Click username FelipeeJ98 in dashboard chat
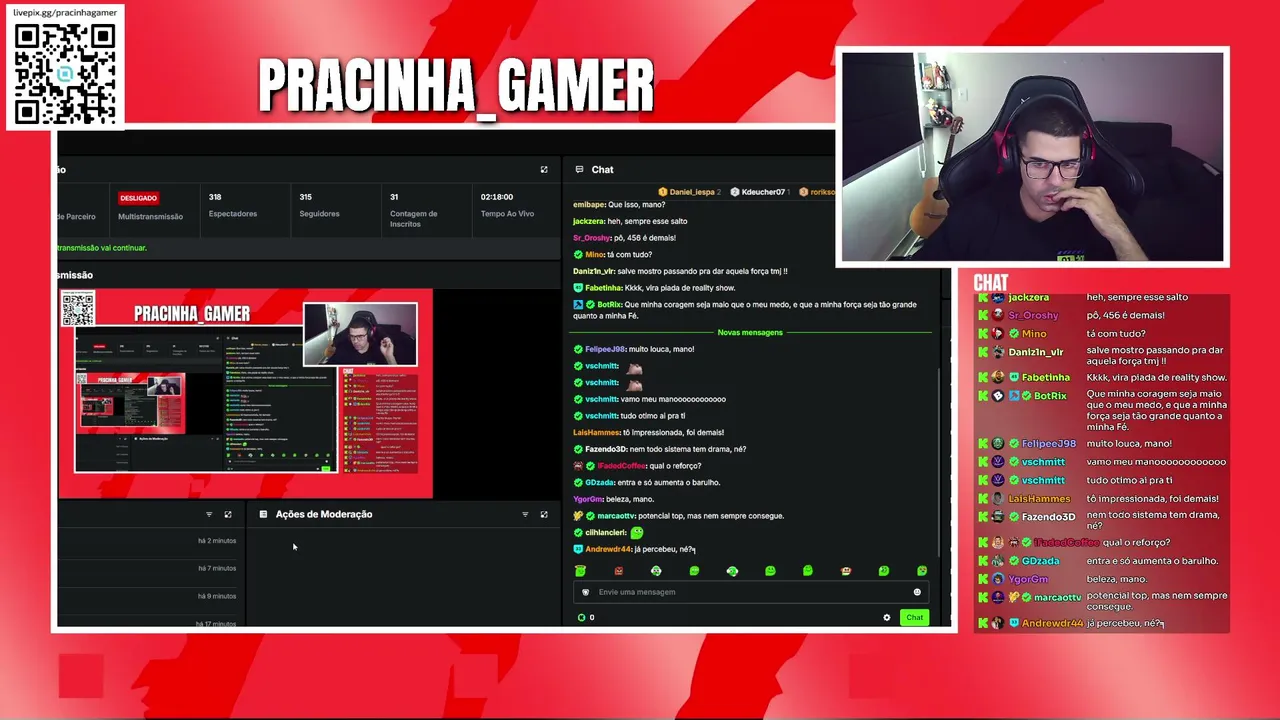Viewport: 1280px width, 720px height. tap(605, 349)
